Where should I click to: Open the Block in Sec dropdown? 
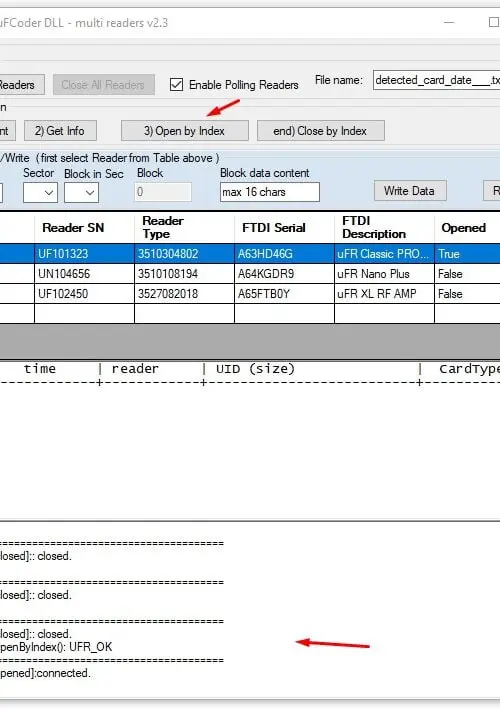tap(81, 193)
